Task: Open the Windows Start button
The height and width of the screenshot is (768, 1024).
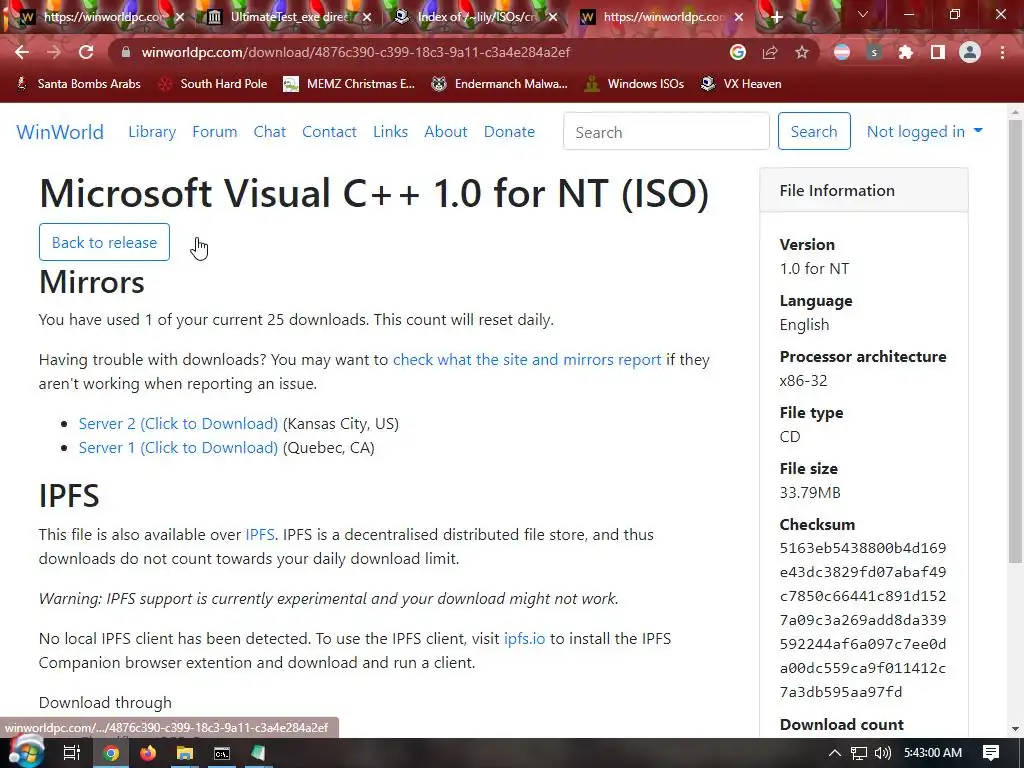Action: (x=26, y=752)
